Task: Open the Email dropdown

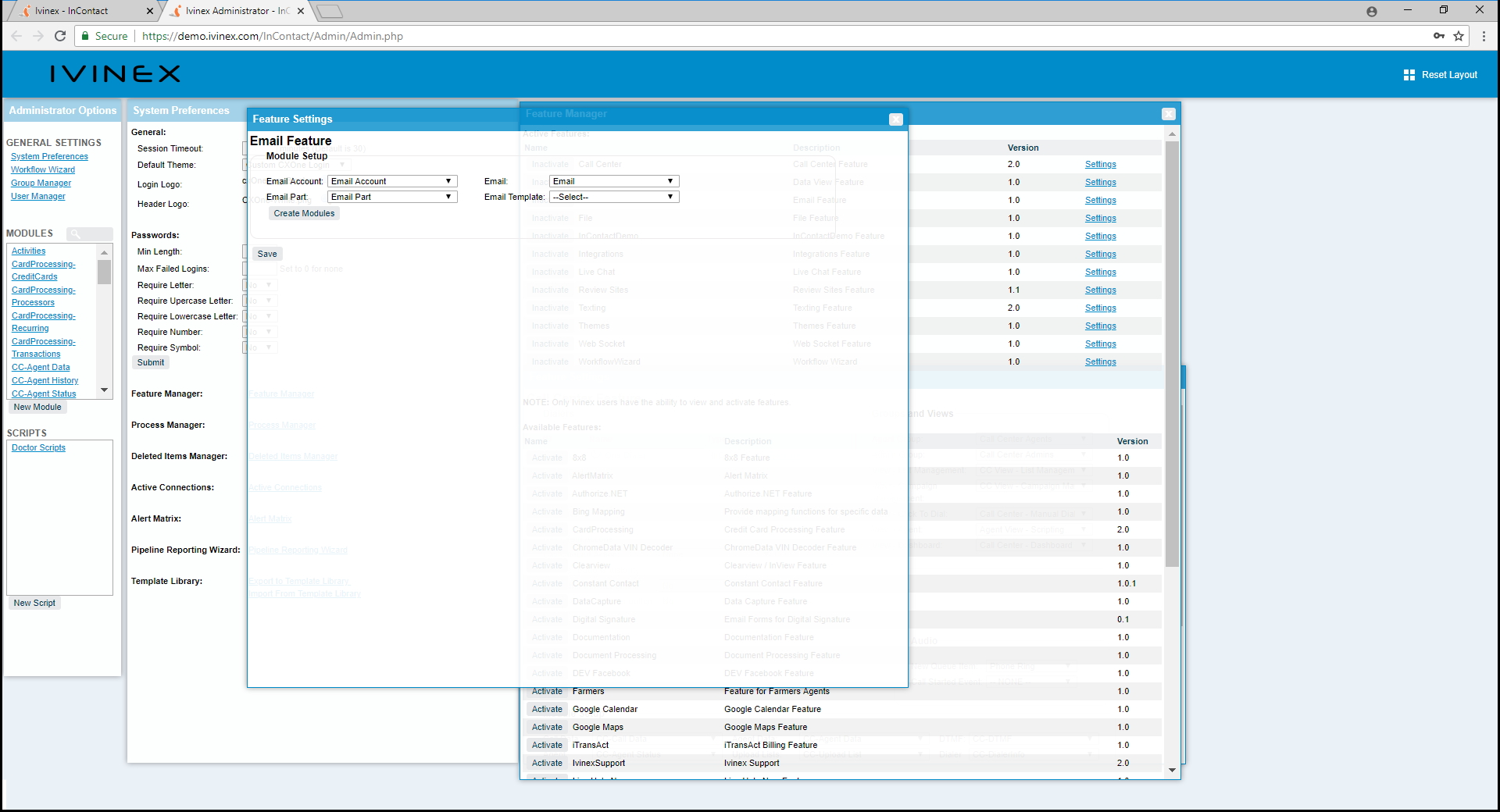Action: (614, 181)
